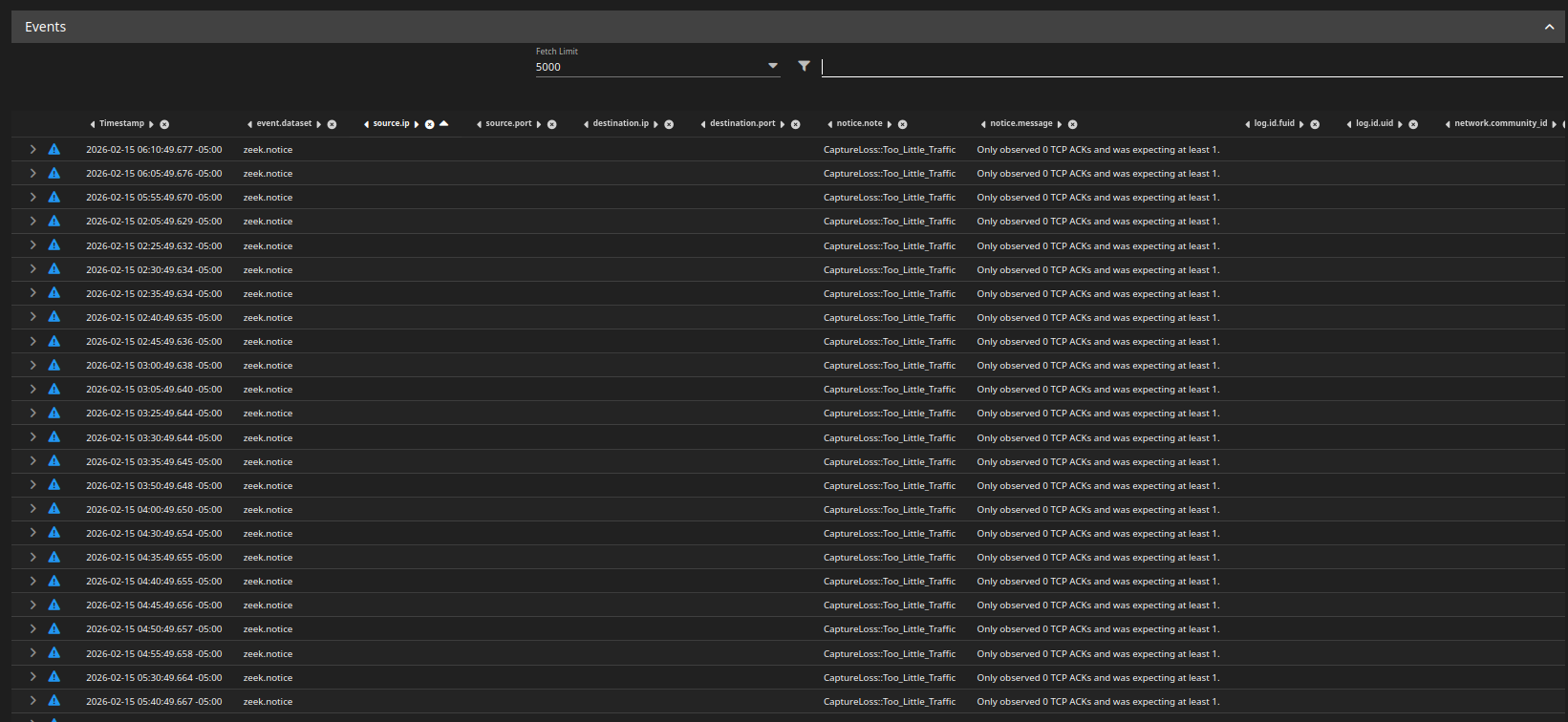Click the destination.port column header
The width and height of the screenshot is (1568, 722).
742,123
